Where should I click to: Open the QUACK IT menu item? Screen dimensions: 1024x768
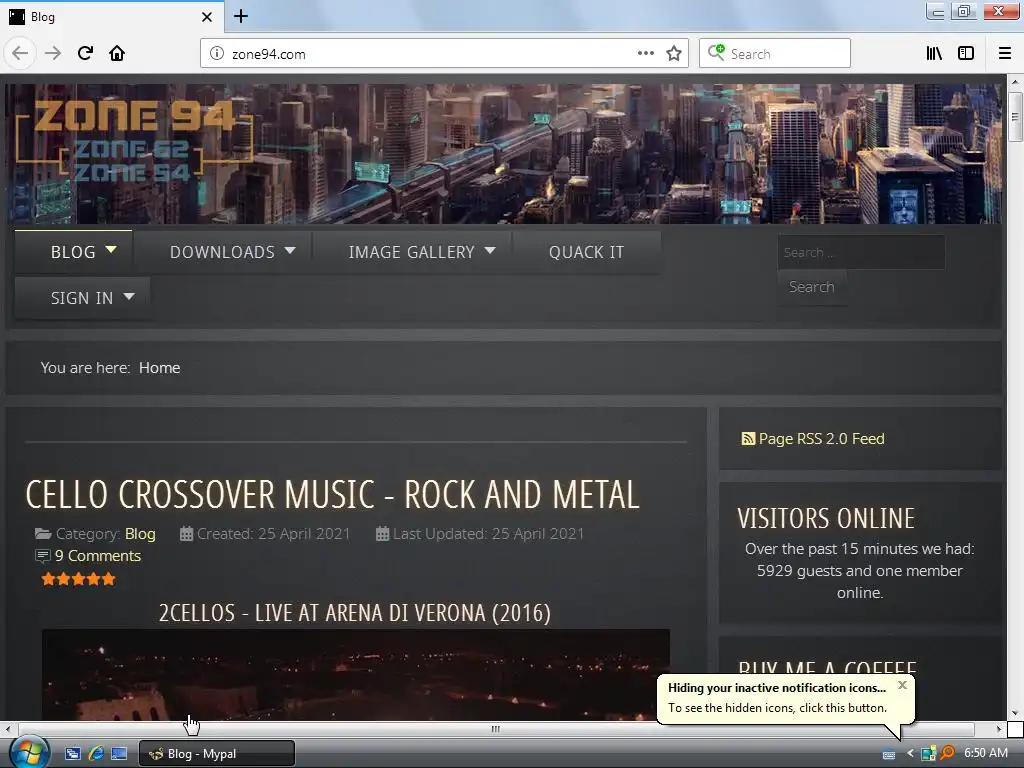[586, 252]
